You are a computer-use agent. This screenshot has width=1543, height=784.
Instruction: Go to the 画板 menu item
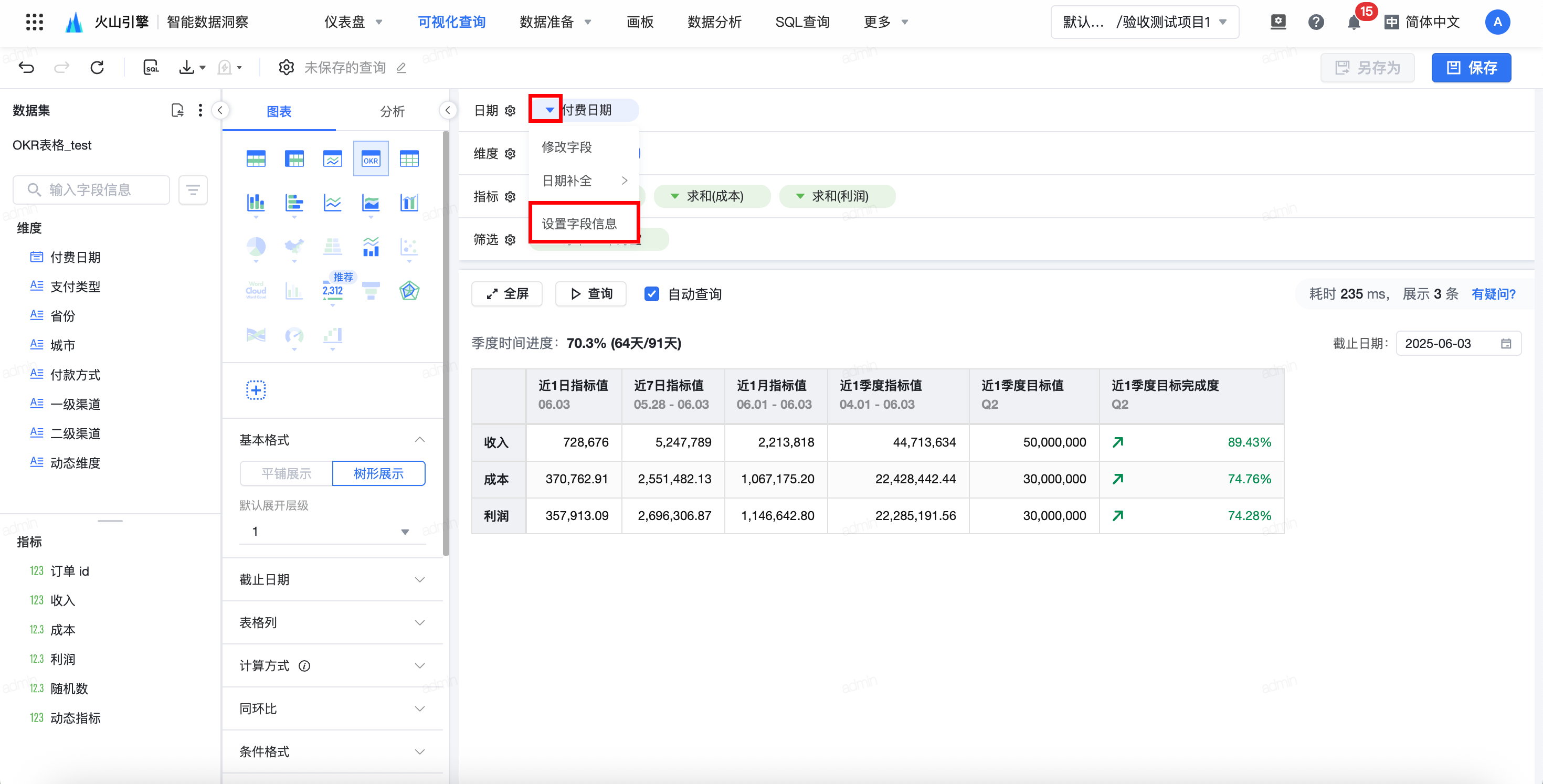(x=640, y=22)
